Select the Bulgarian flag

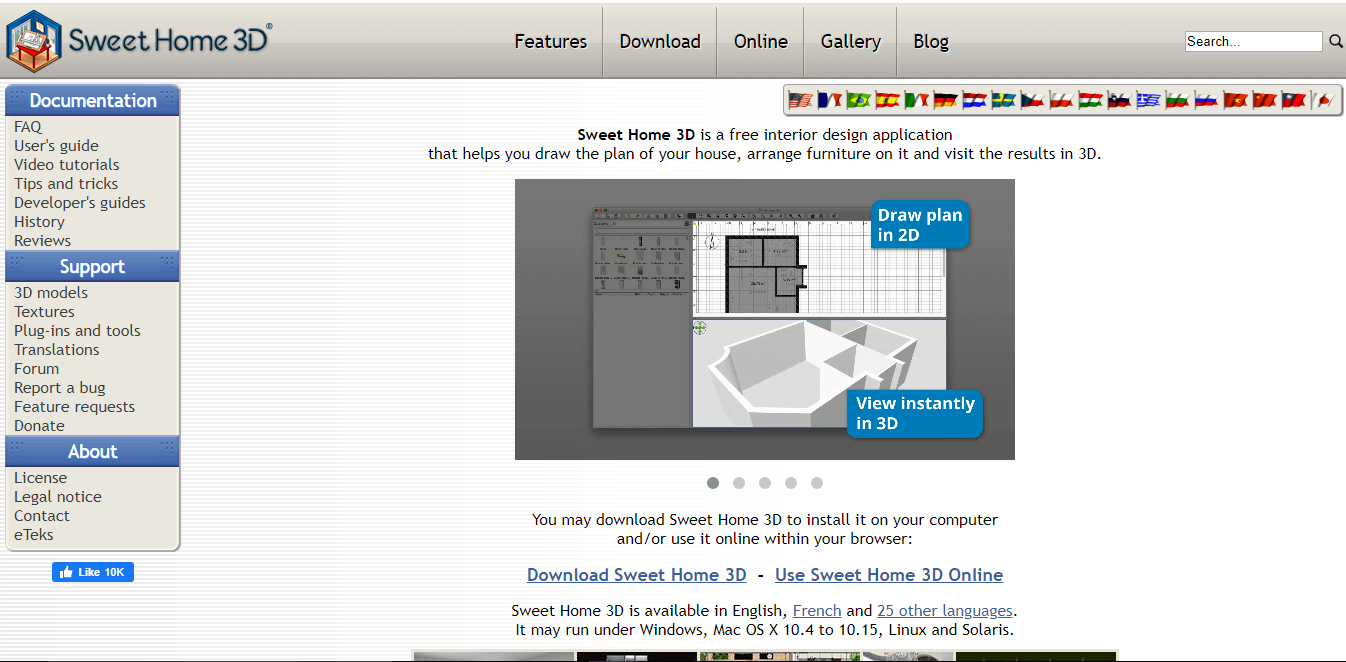(x=1177, y=100)
